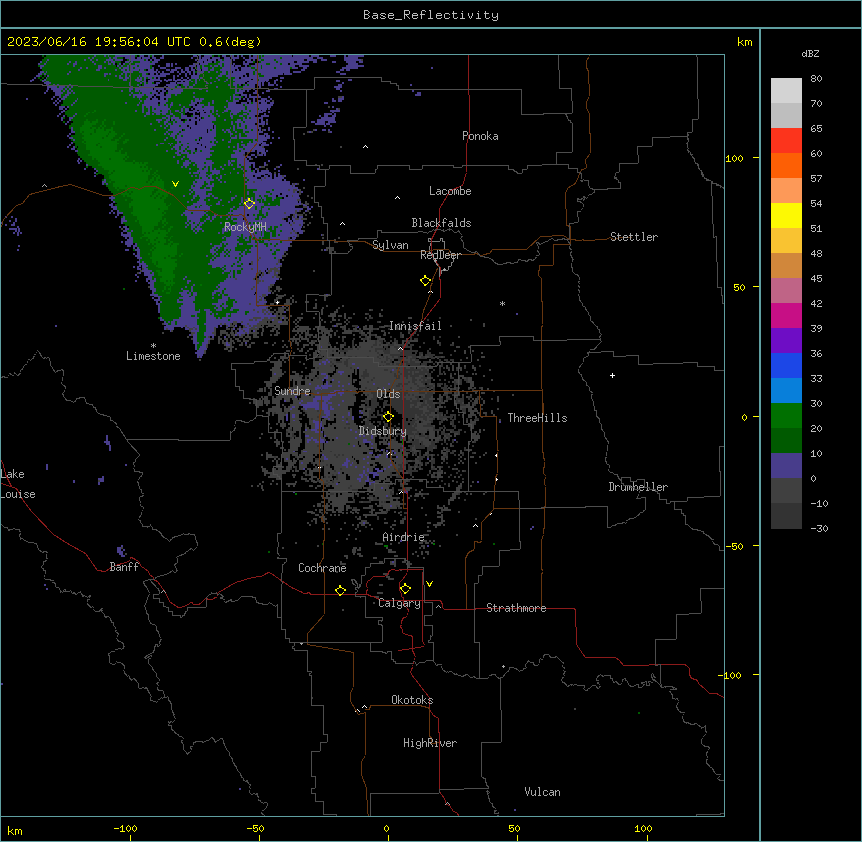Click the Stettler label
The width and height of the screenshot is (862, 842).
point(634,237)
